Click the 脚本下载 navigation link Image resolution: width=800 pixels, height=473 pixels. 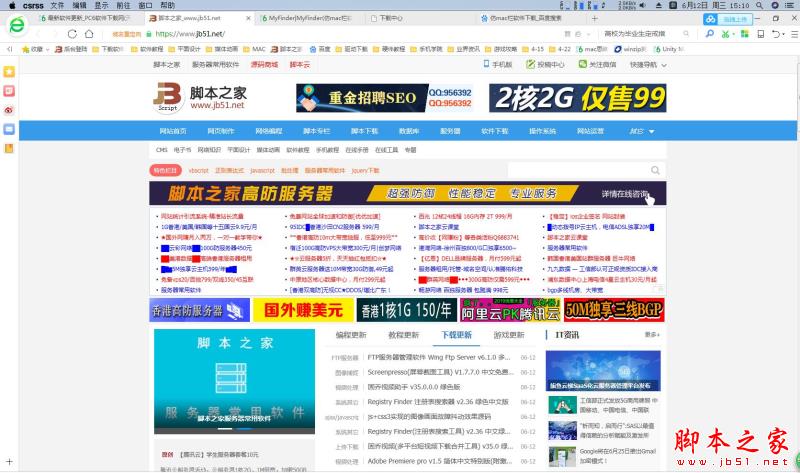pos(364,131)
